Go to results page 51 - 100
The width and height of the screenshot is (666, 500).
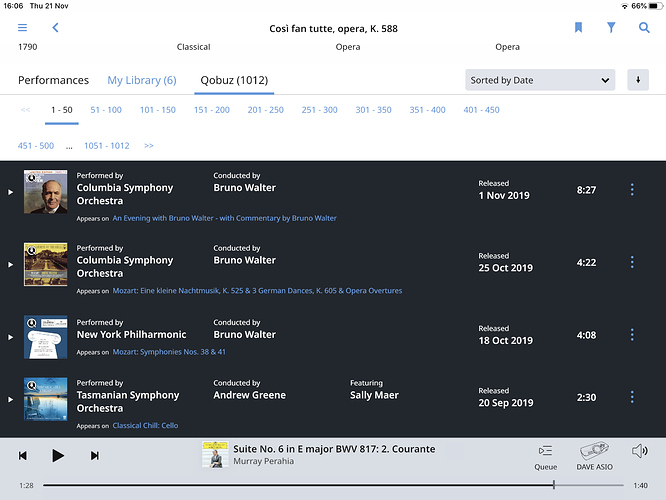[x=106, y=110]
